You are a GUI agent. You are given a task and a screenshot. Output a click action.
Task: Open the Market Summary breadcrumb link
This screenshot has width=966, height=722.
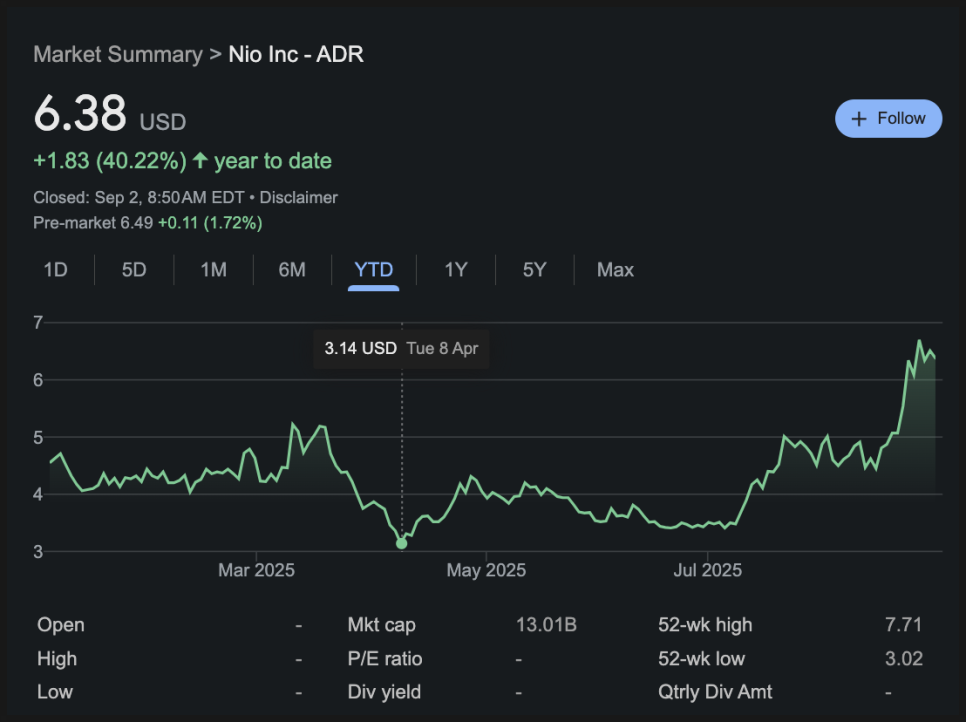pos(118,54)
